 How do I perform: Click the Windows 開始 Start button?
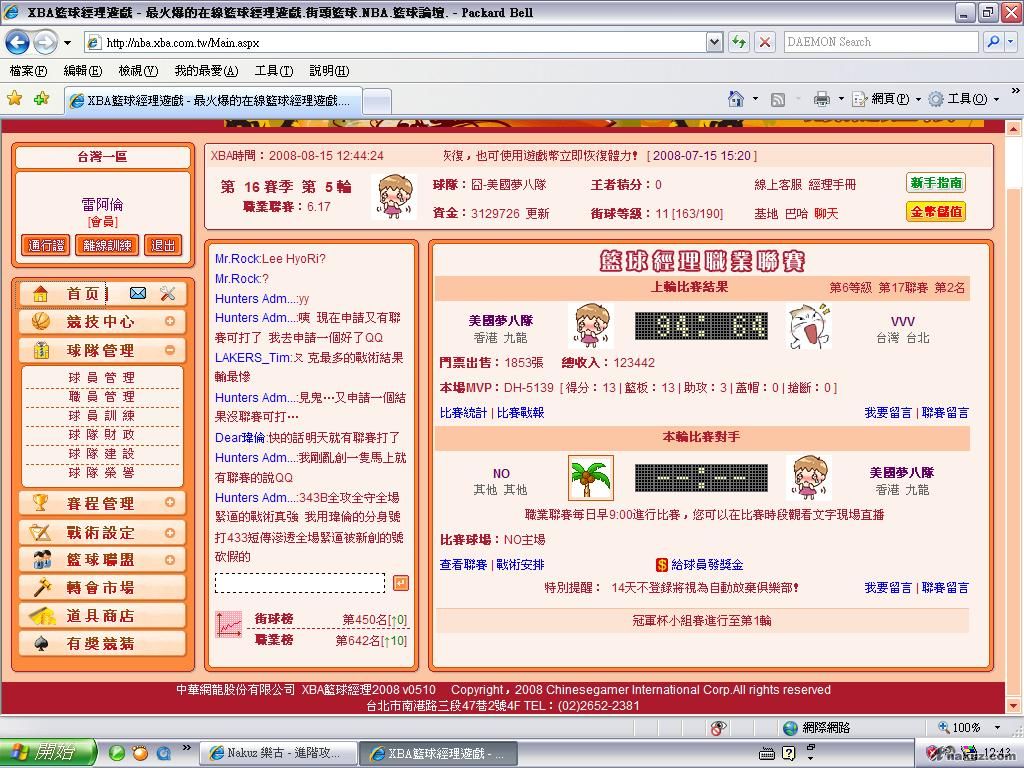48,753
